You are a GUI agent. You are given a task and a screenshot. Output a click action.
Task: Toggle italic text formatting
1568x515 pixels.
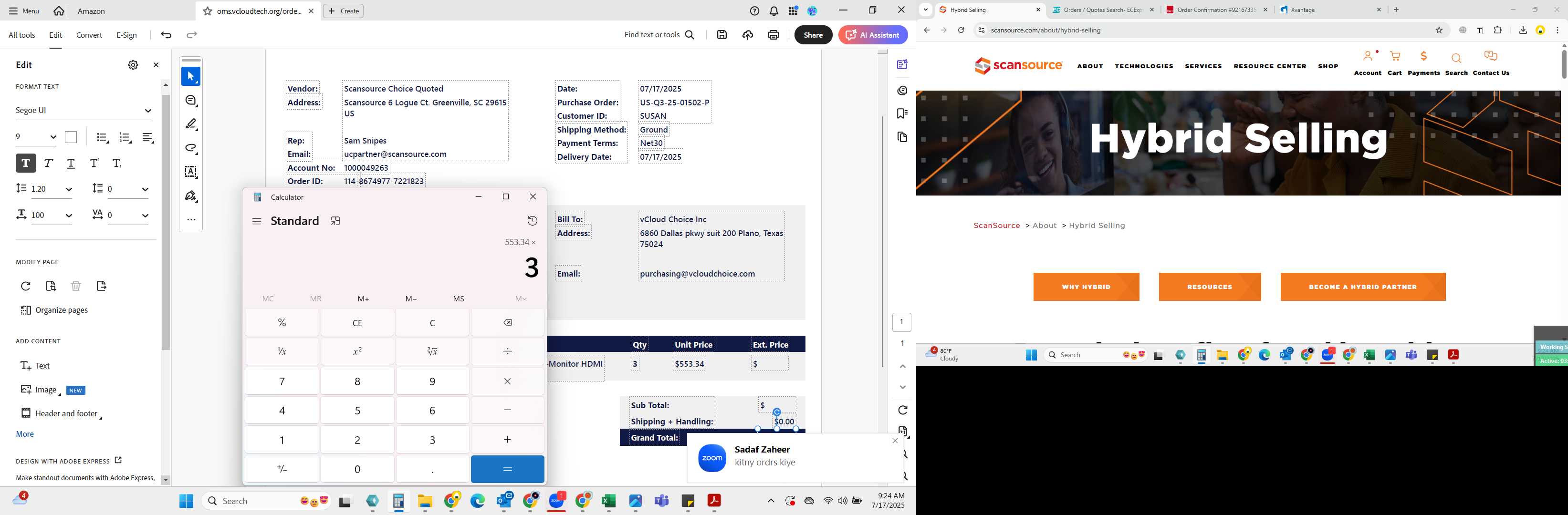(x=49, y=163)
